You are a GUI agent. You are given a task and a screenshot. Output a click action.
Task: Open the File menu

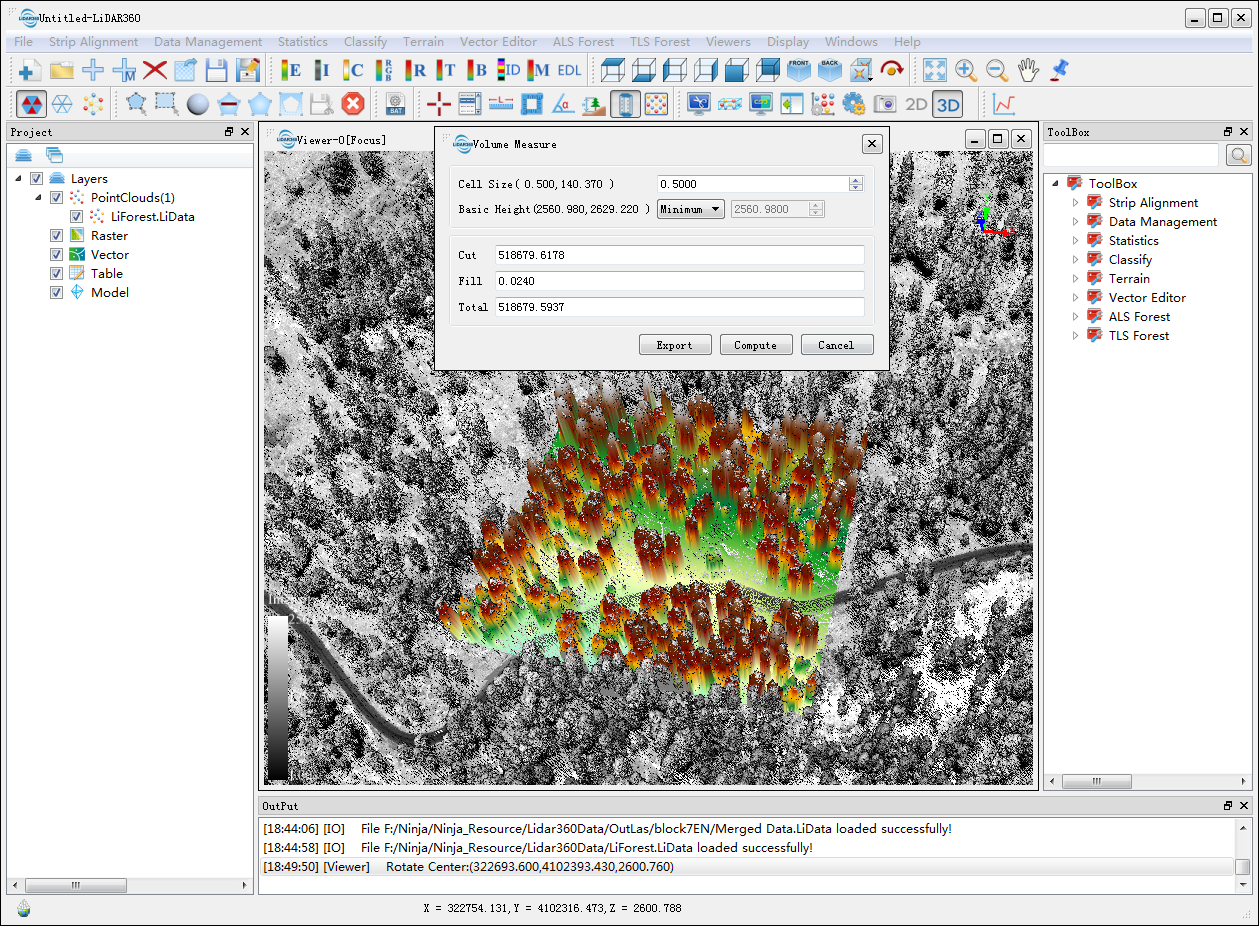click(x=24, y=42)
